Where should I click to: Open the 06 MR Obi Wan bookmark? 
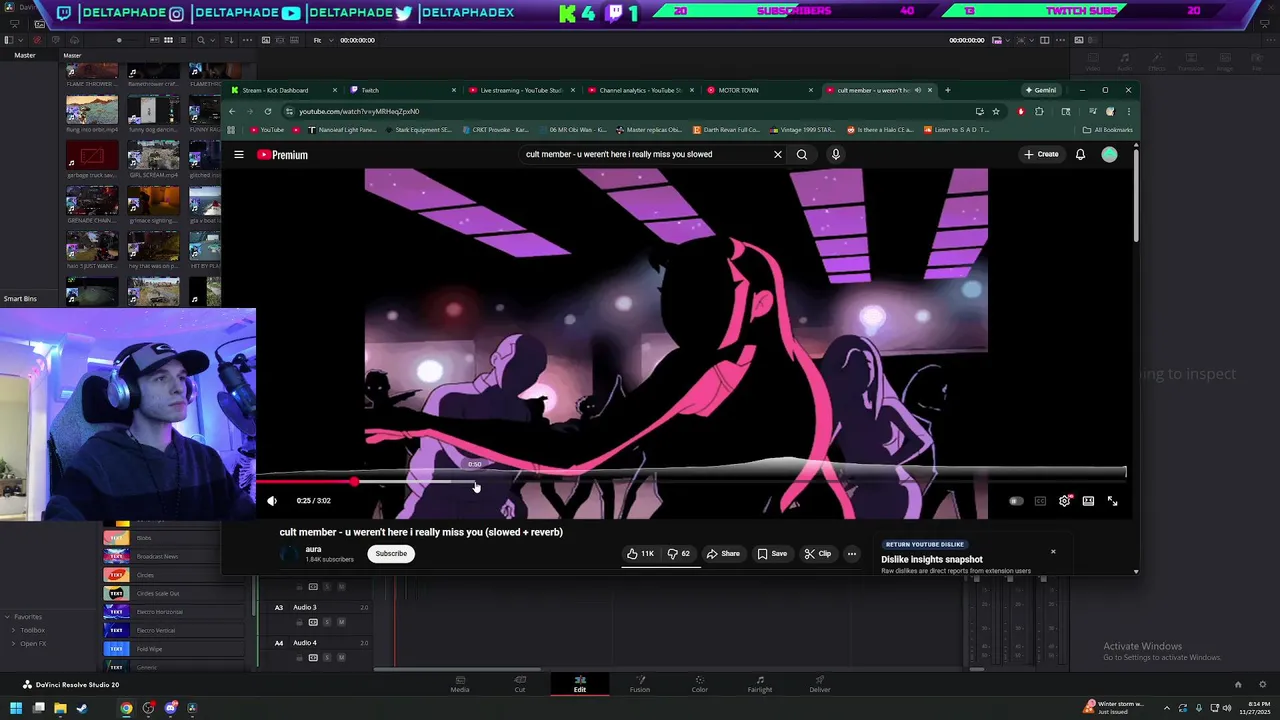573,130
